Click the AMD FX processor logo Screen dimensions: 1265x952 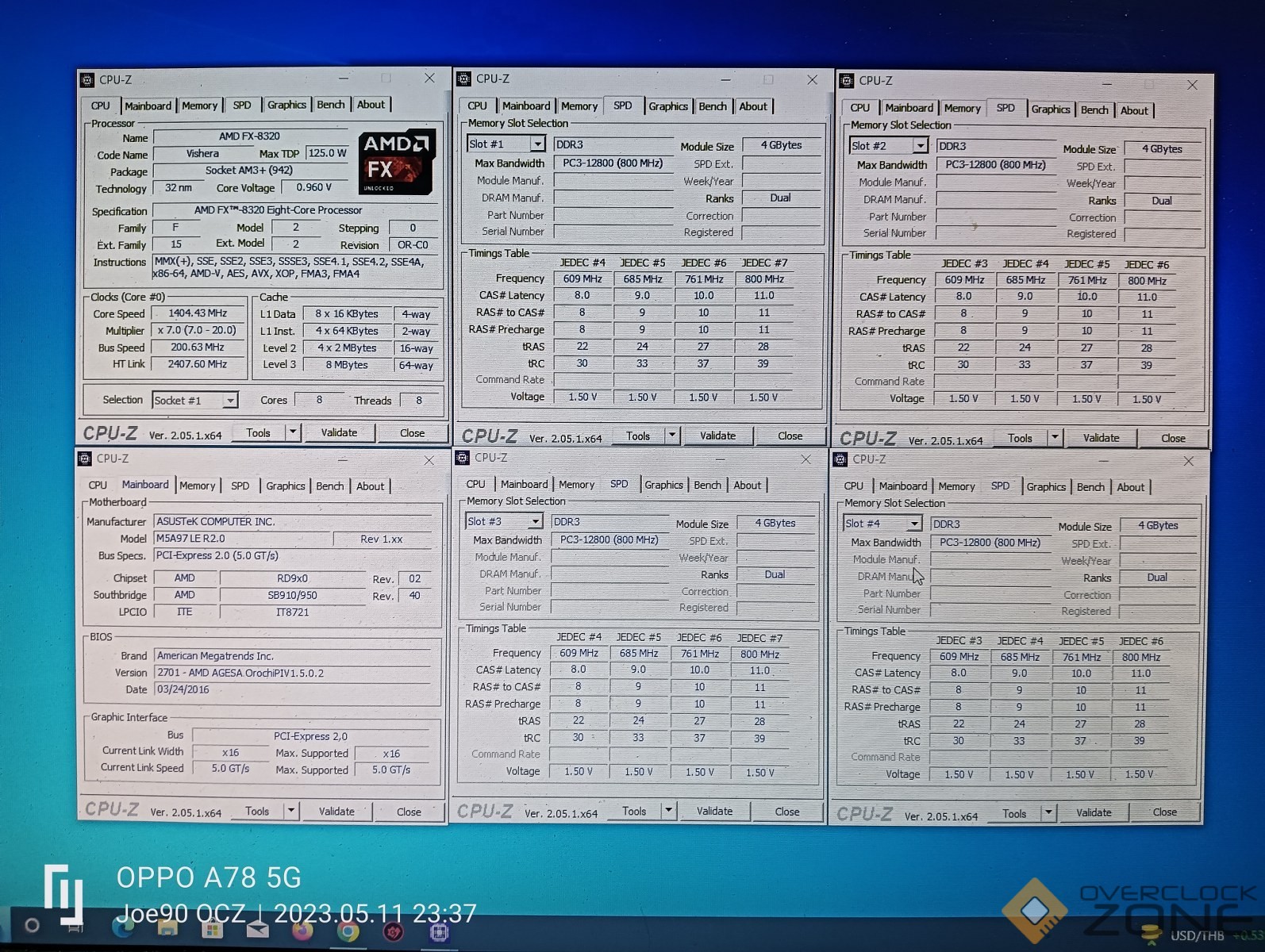tap(396, 163)
